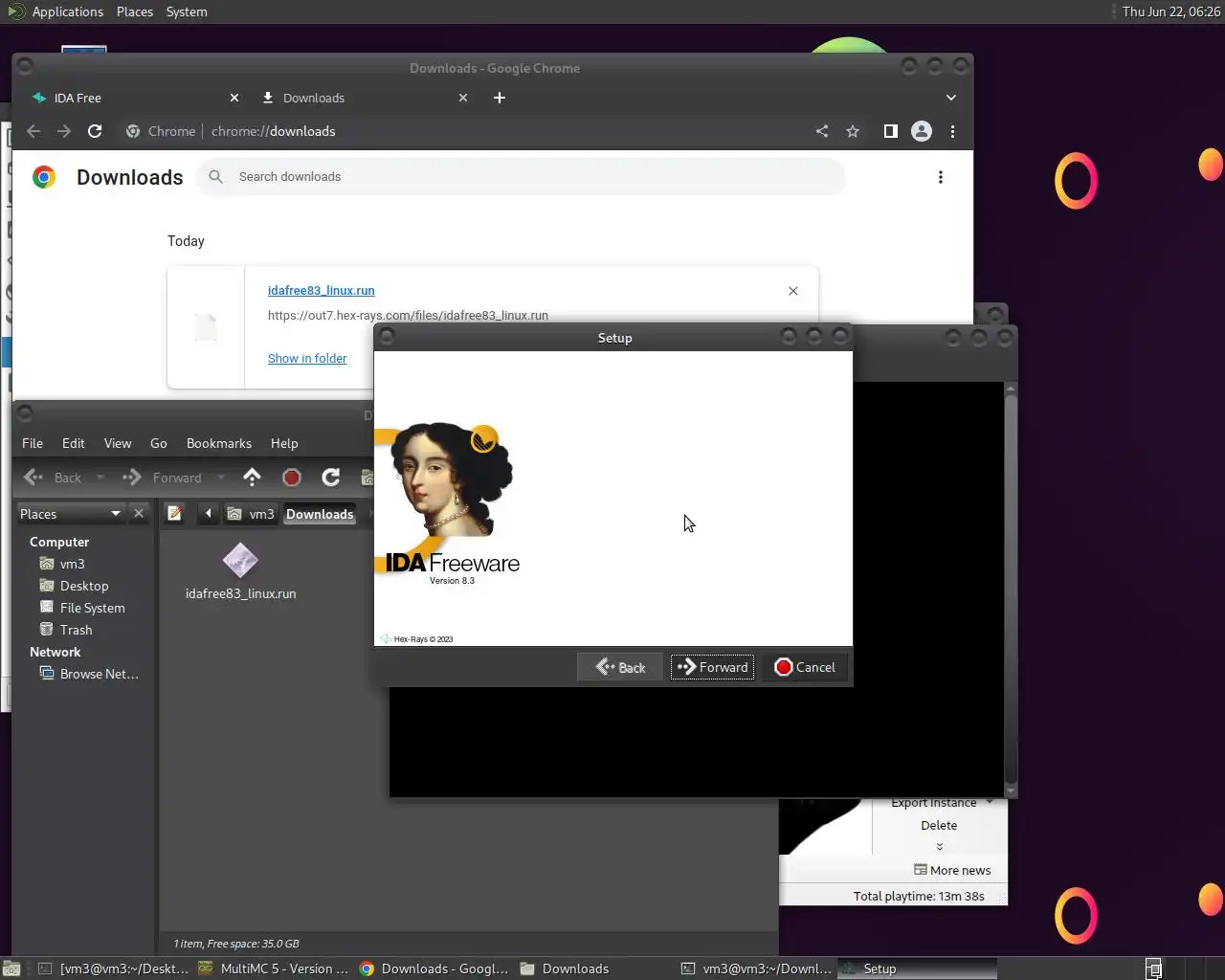Reload the Chrome downloads page
This screenshot has width=1225, height=980.
pyautogui.click(x=95, y=131)
